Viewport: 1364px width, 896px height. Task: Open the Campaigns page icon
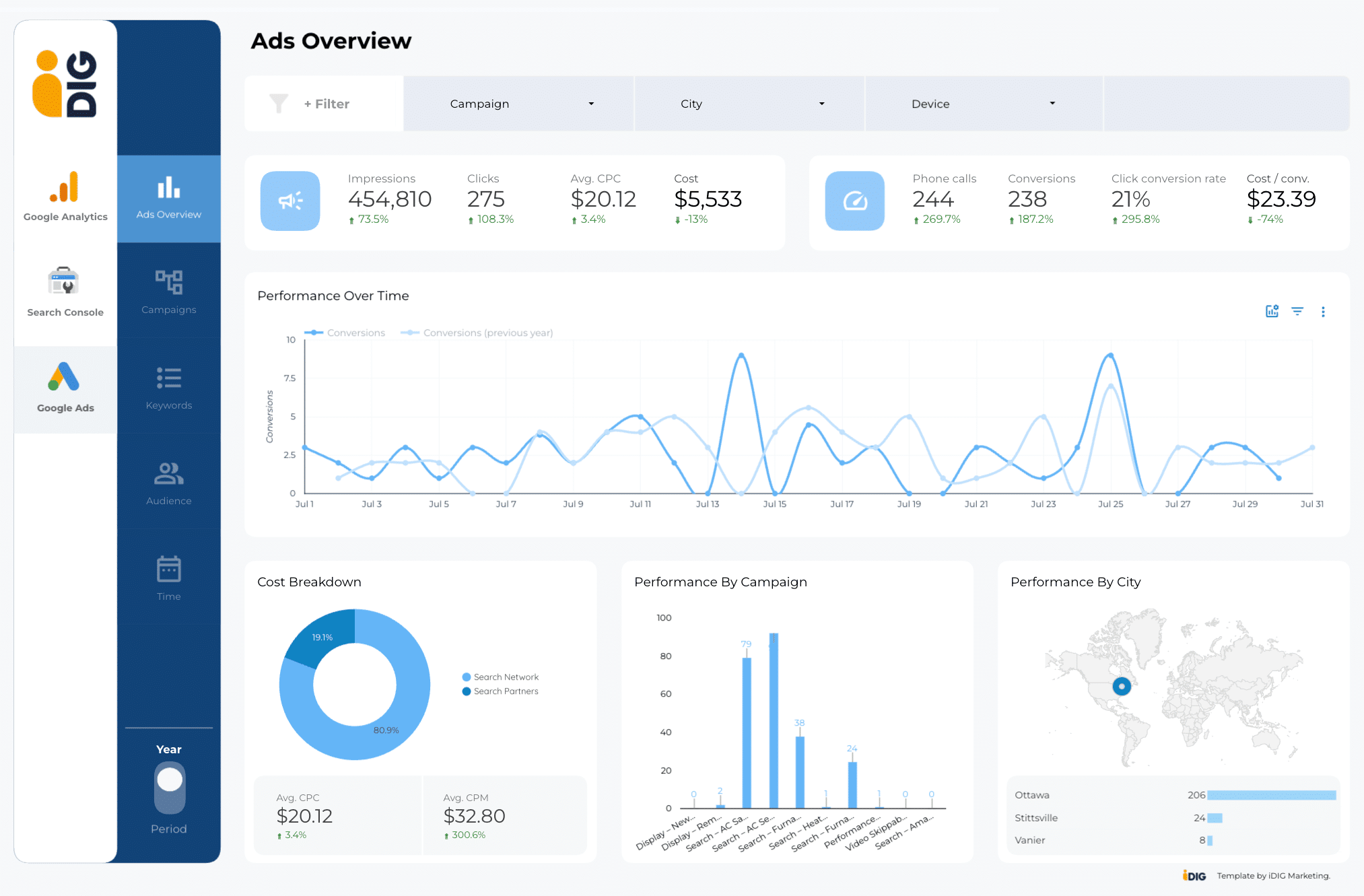click(168, 282)
